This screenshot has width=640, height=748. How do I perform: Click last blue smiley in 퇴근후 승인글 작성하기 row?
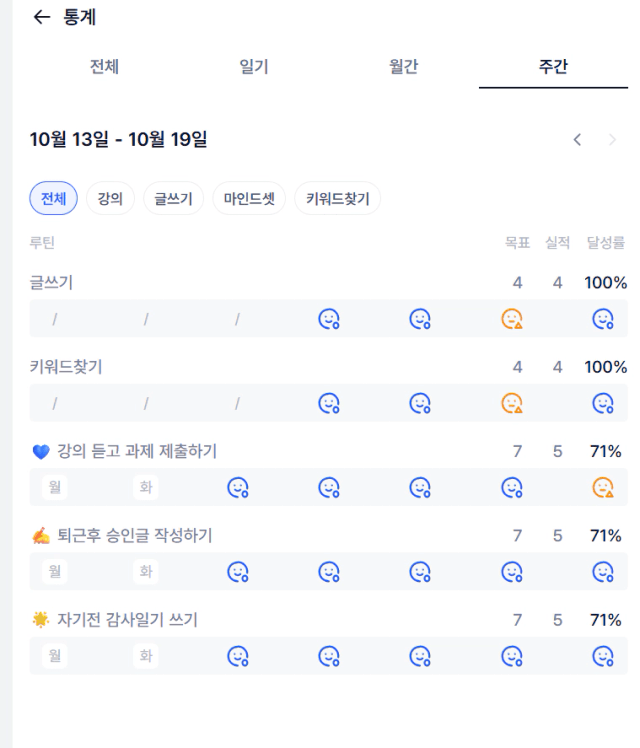point(603,572)
